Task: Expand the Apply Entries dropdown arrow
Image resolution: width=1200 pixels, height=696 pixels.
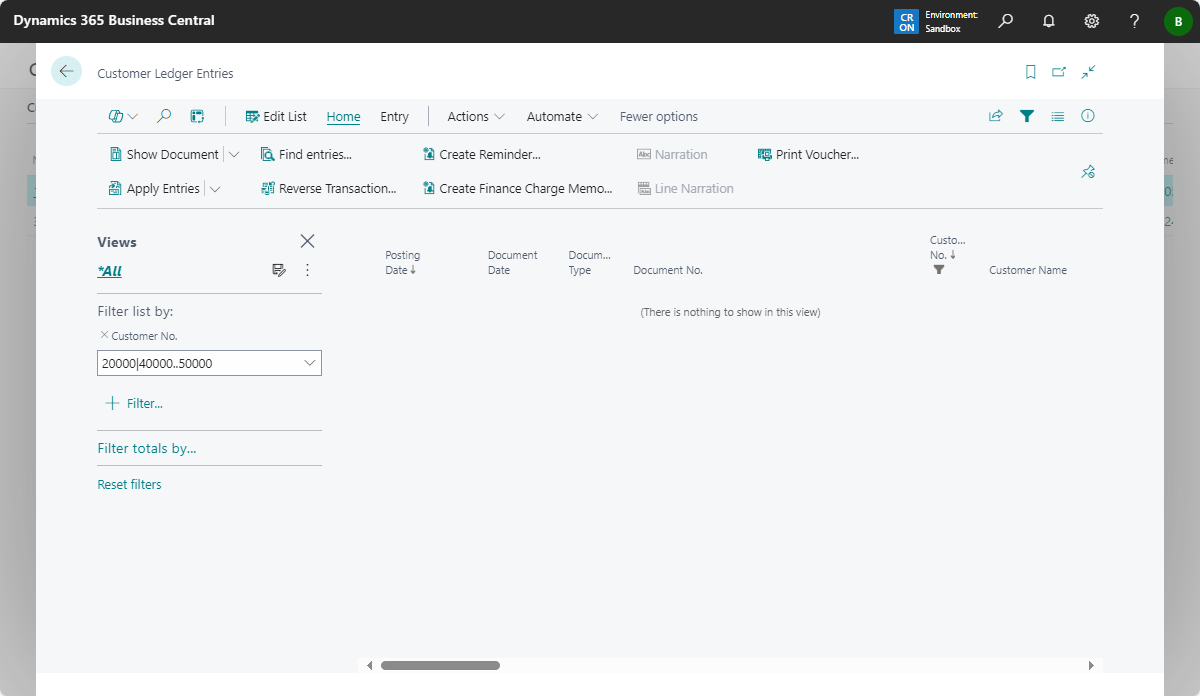Action: click(215, 188)
